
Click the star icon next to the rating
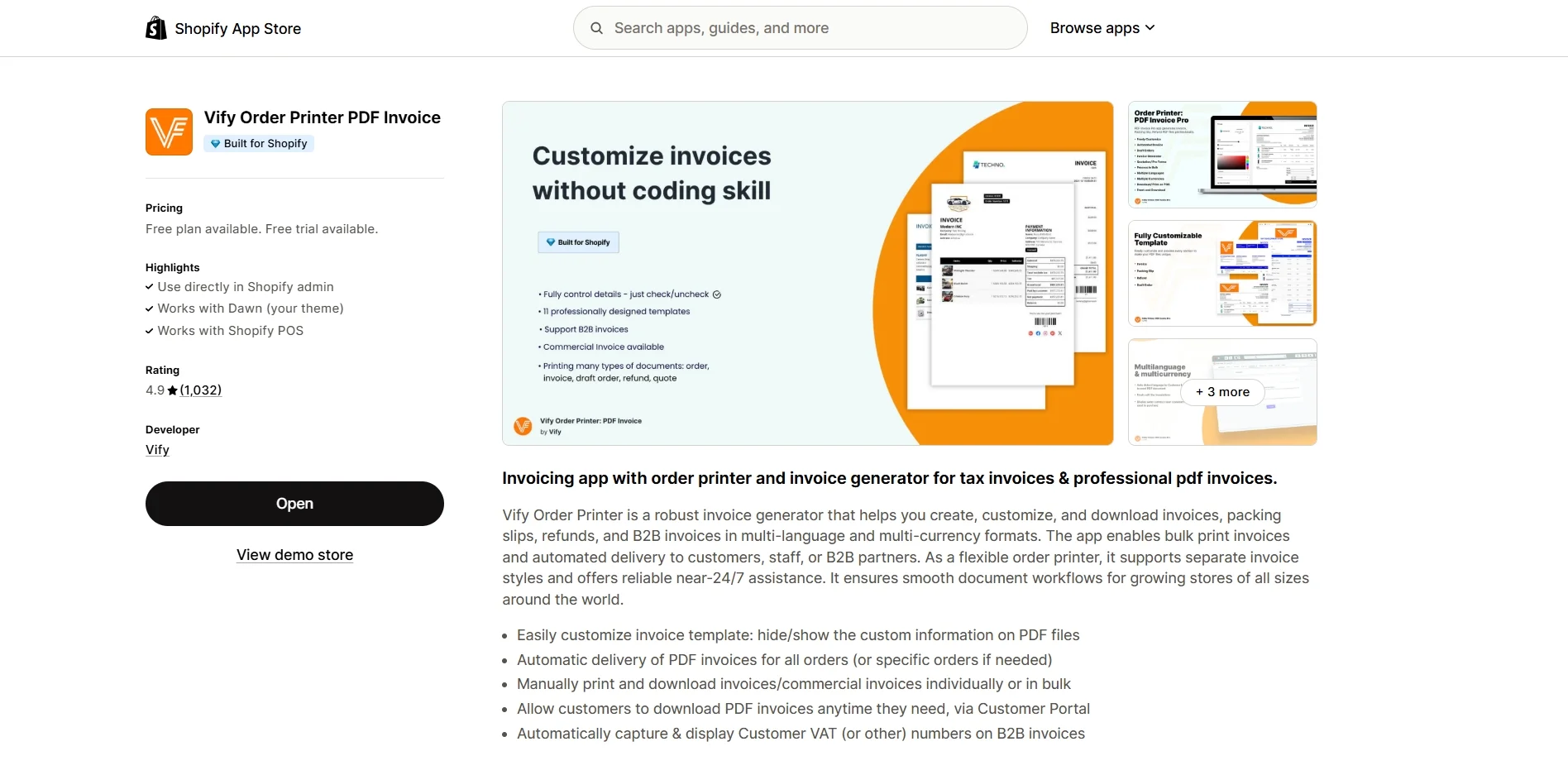click(x=172, y=390)
